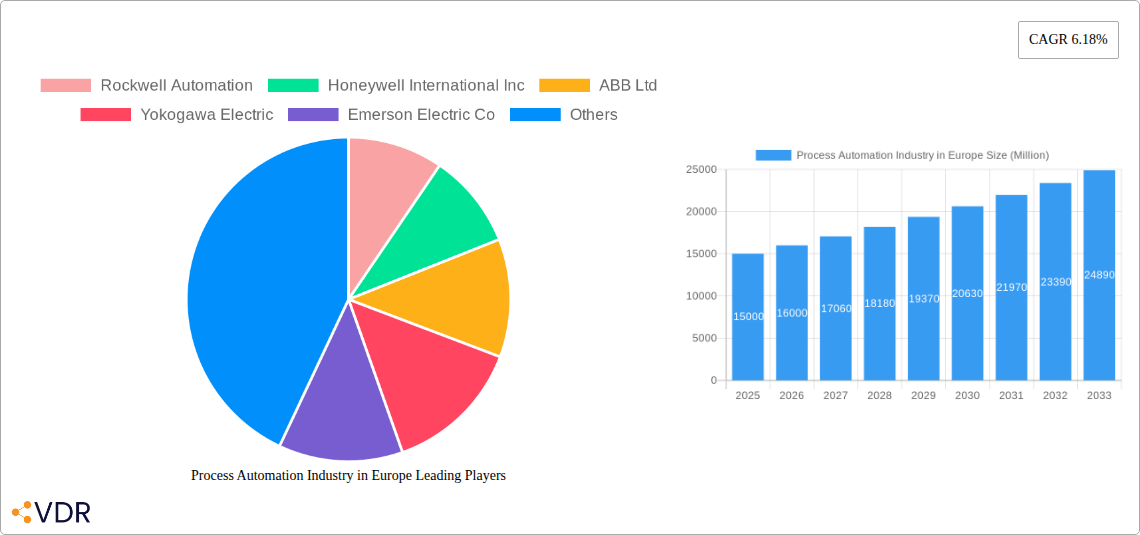The image size is (1140, 535).
Task: Click the 2033 bar labeled 24890
Action: (1099, 275)
